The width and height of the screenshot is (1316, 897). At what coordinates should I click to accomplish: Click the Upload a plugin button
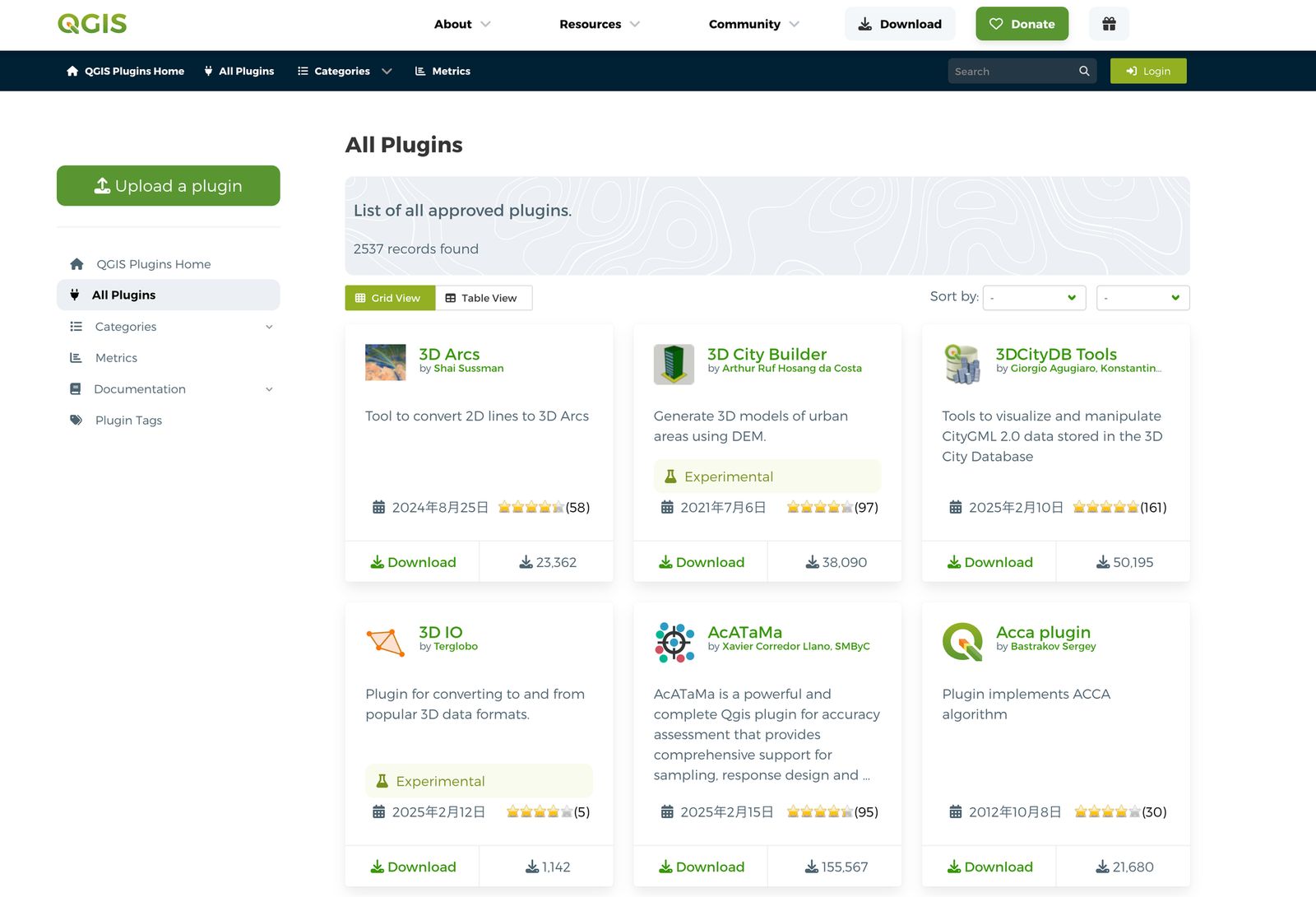click(x=169, y=186)
